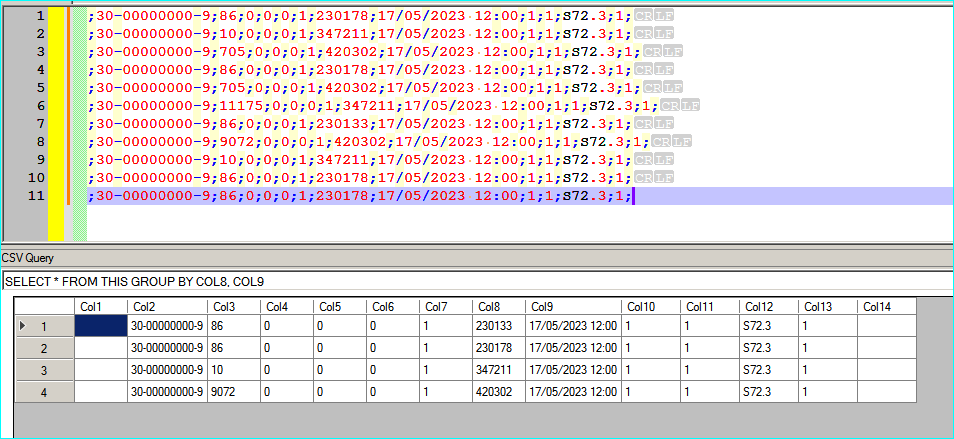The image size is (954, 439).
Task: Sort by the Col3 column header
Action: tap(234, 307)
